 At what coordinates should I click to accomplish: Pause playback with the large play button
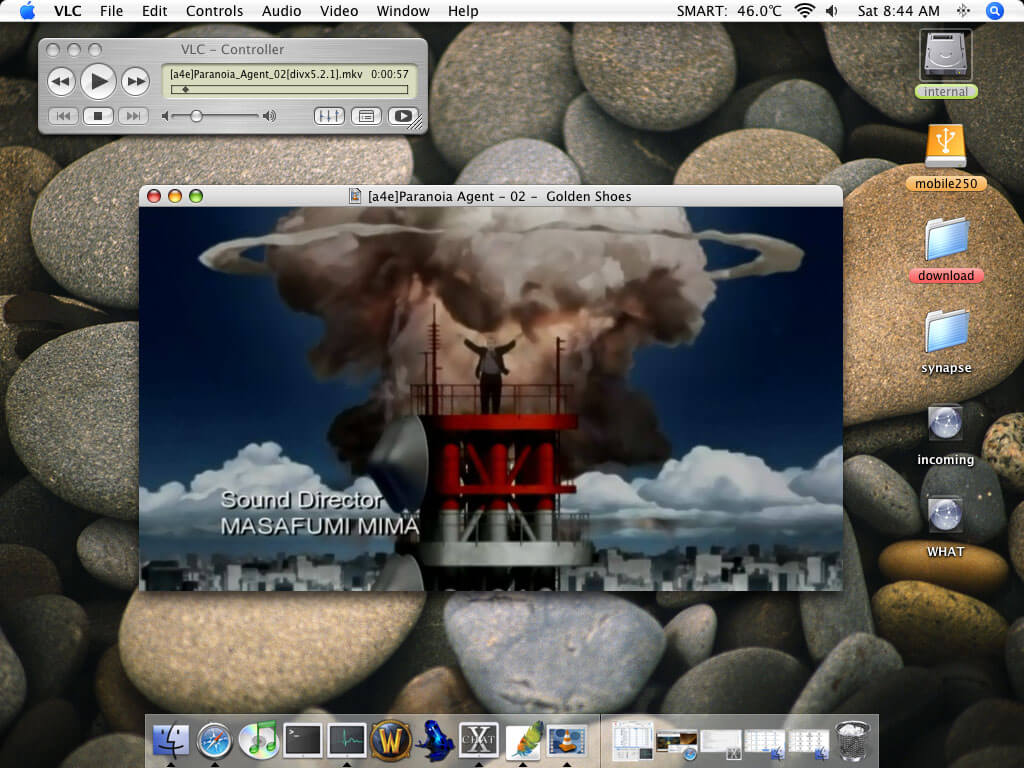coord(98,81)
